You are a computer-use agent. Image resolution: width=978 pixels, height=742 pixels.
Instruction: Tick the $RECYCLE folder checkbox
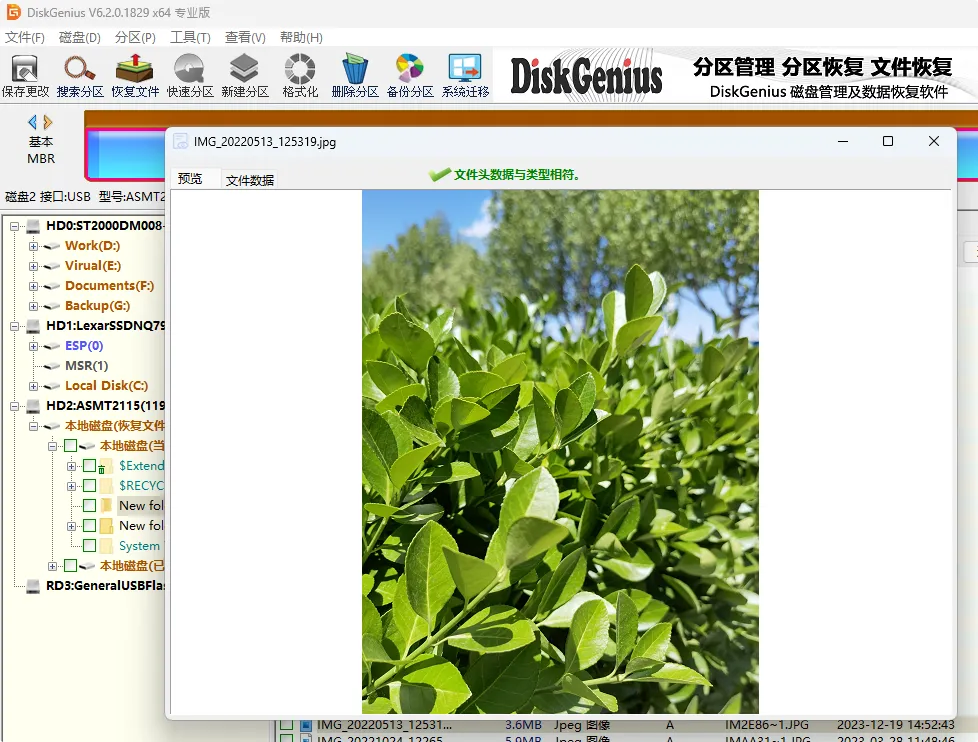(x=89, y=486)
